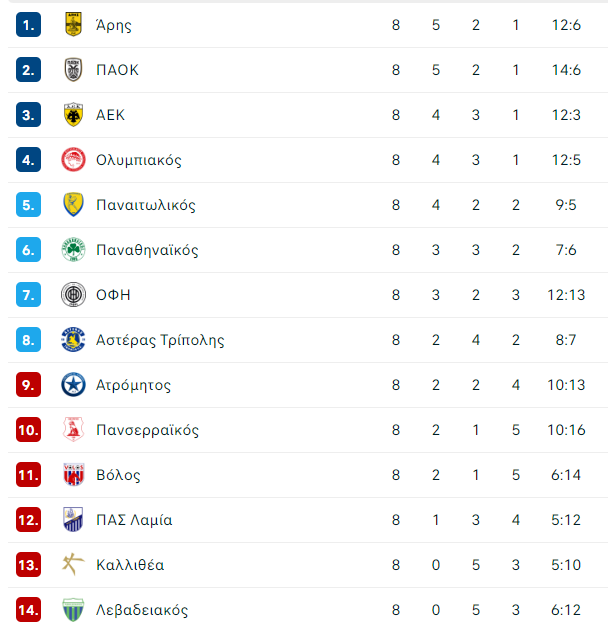This screenshot has width=608, height=626.
Task: Click the Βόλος club crest
Action: pyautogui.click(x=73, y=475)
